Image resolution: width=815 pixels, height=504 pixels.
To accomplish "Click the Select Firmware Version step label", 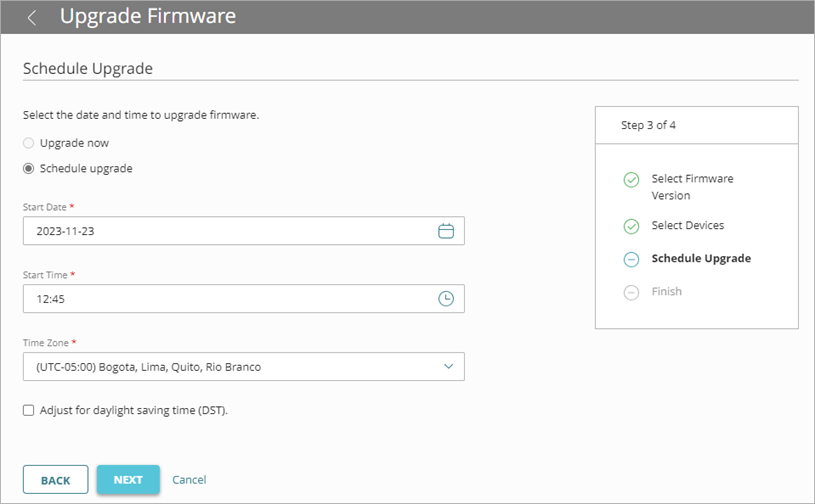I will (x=692, y=187).
